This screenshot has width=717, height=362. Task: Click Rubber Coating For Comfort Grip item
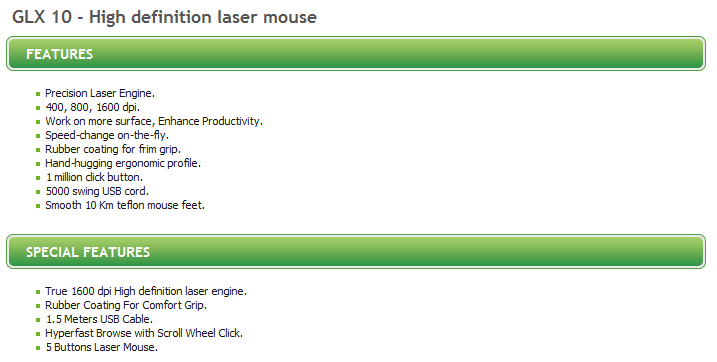[x=126, y=305]
